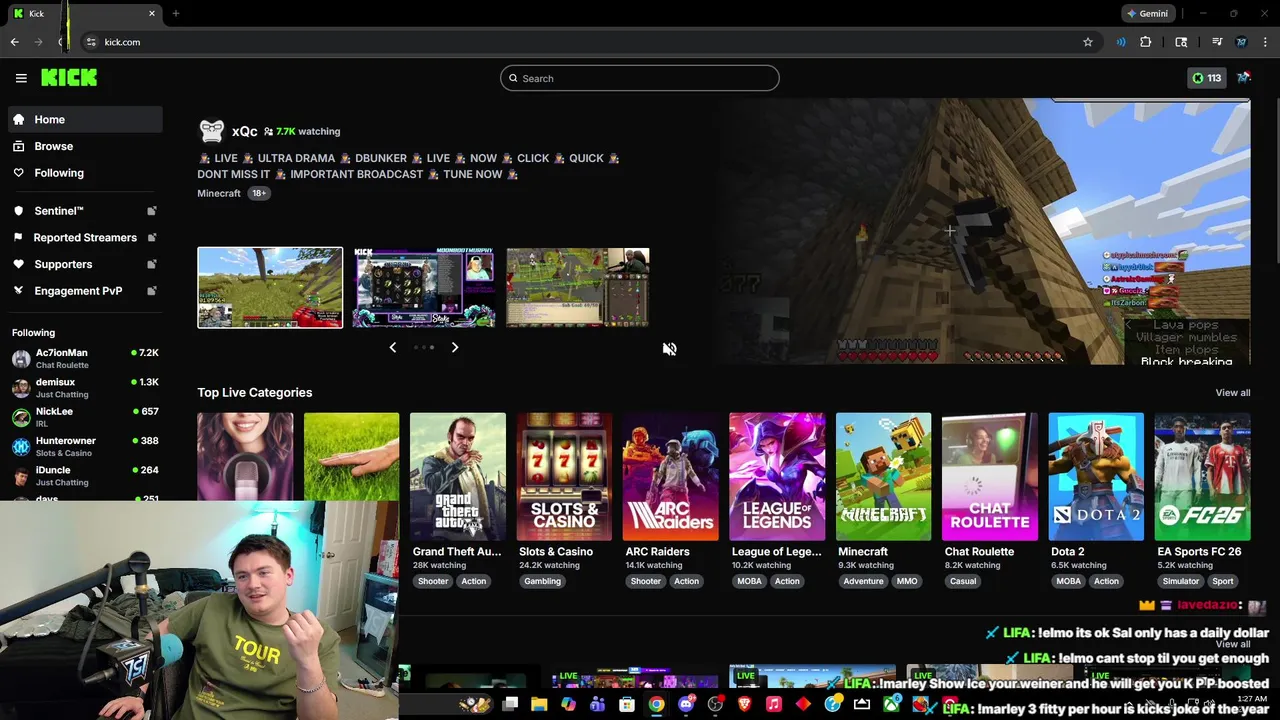
Task: Open Dota 2 category card
Action: click(x=1096, y=476)
